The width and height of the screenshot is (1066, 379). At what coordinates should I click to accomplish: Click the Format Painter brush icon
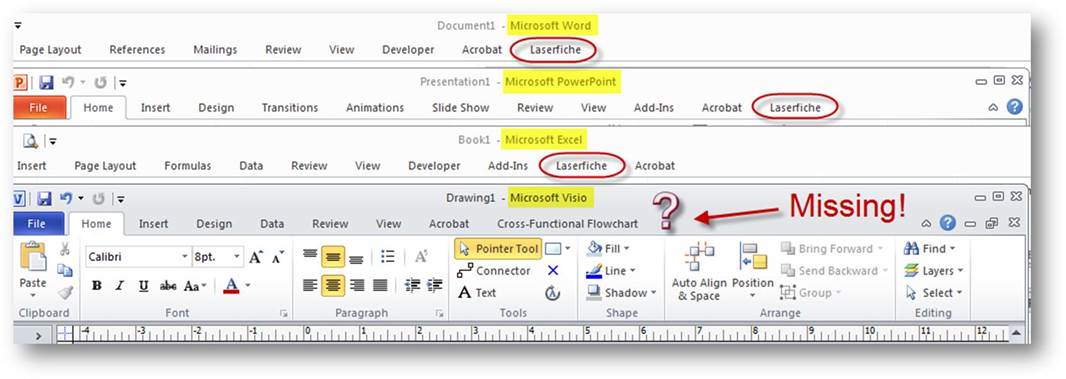tap(65, 293)
